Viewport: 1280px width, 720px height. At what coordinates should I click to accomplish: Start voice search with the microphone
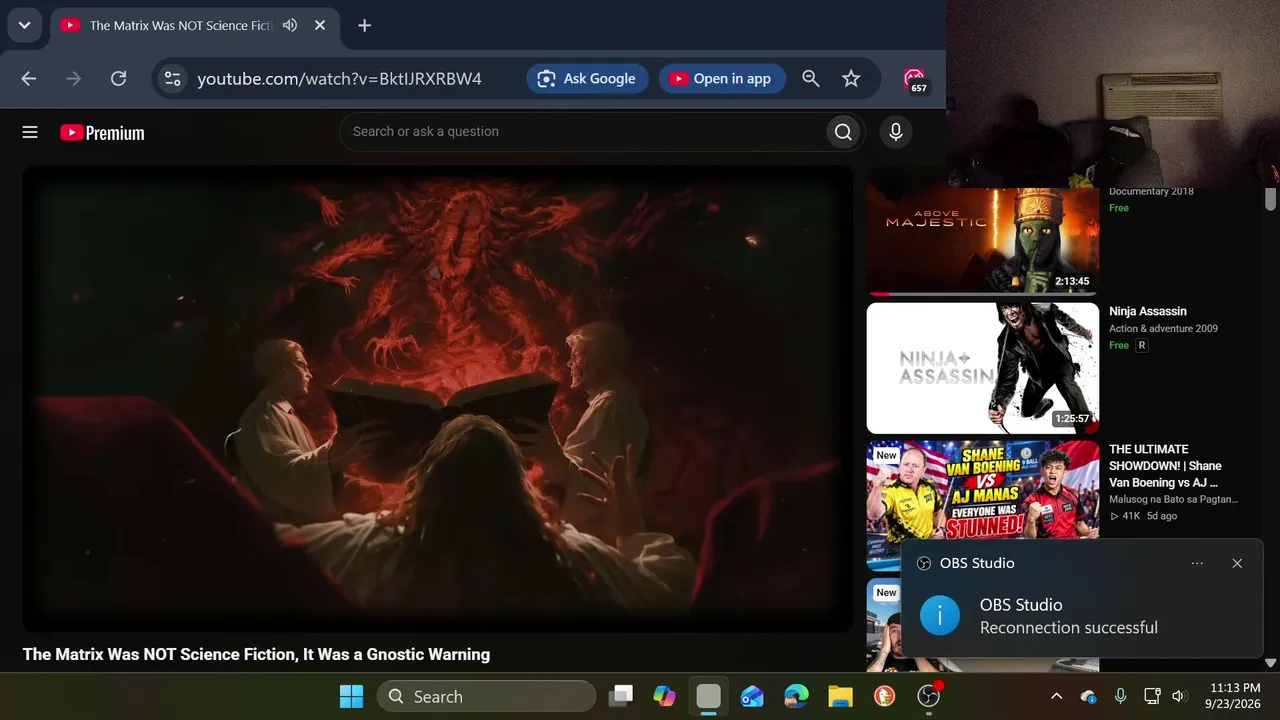click(895, 132)
